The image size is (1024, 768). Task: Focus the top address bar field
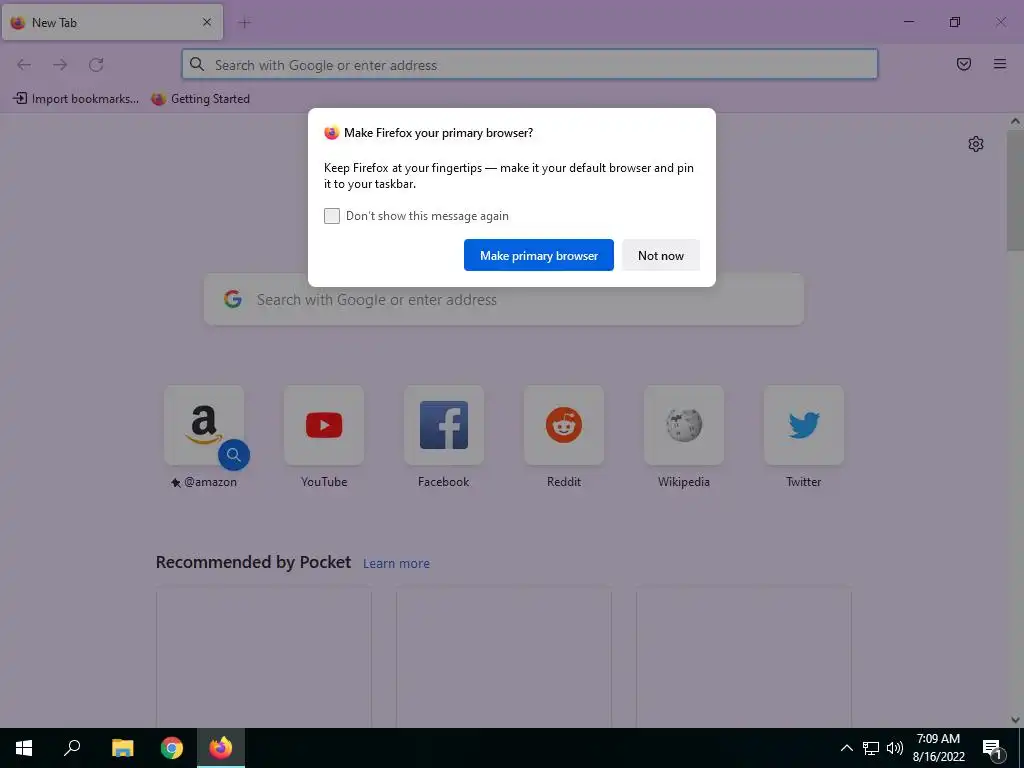click(530, 64)
